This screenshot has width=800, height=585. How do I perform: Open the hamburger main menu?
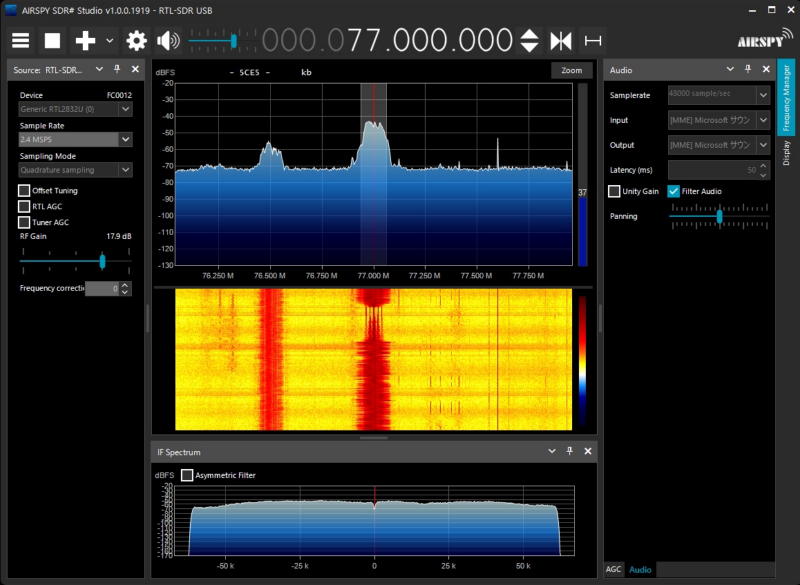tap(20, 40)
